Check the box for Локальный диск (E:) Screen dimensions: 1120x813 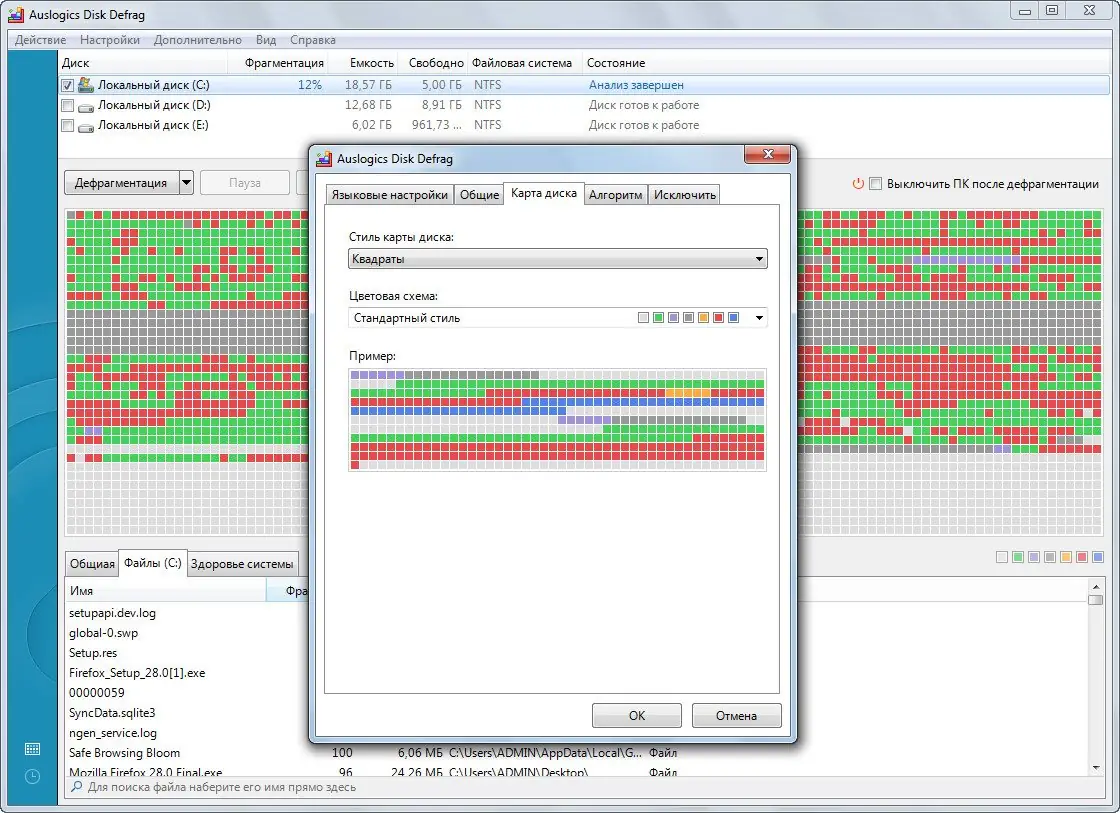(x=67, y=125)
